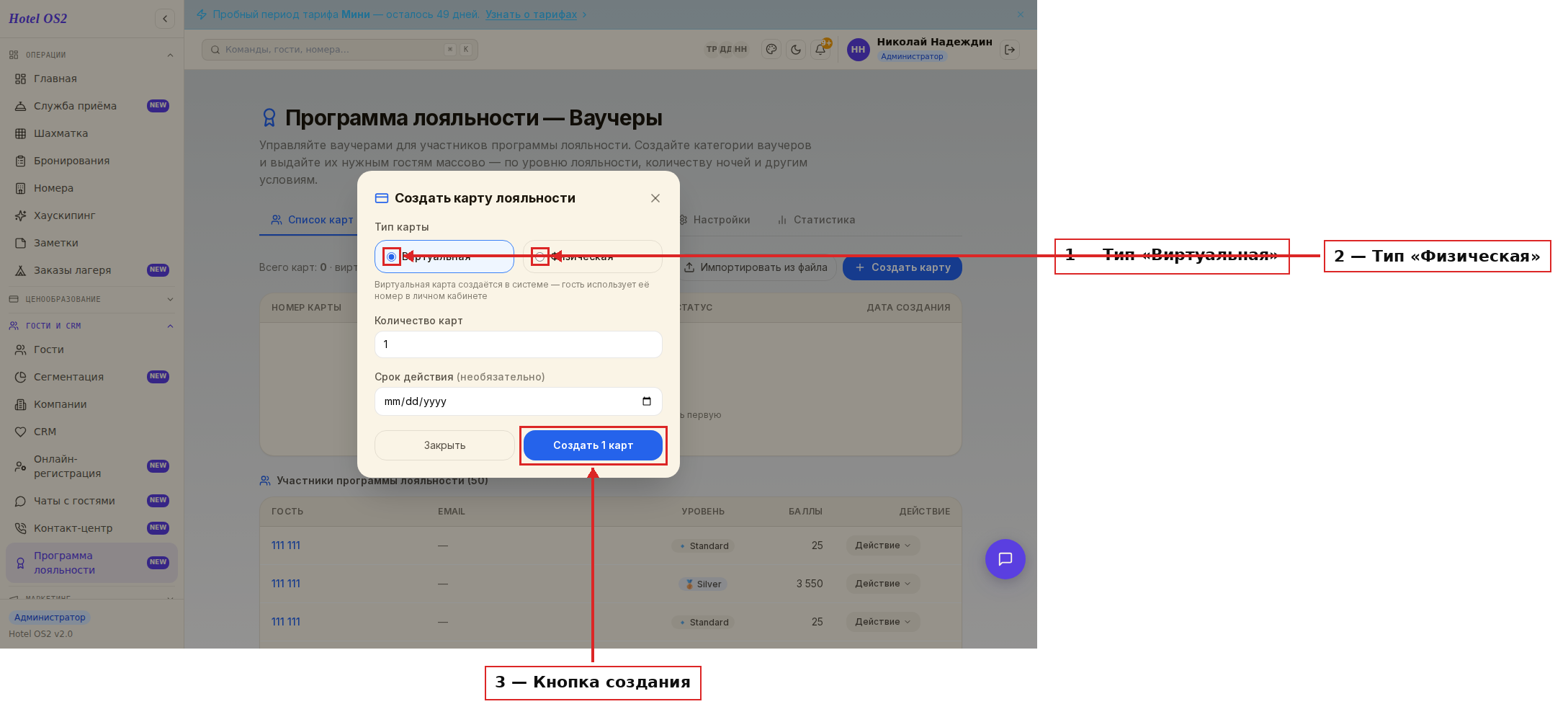
Task: Open notifications bell
Action: click(x=820, y=50)
